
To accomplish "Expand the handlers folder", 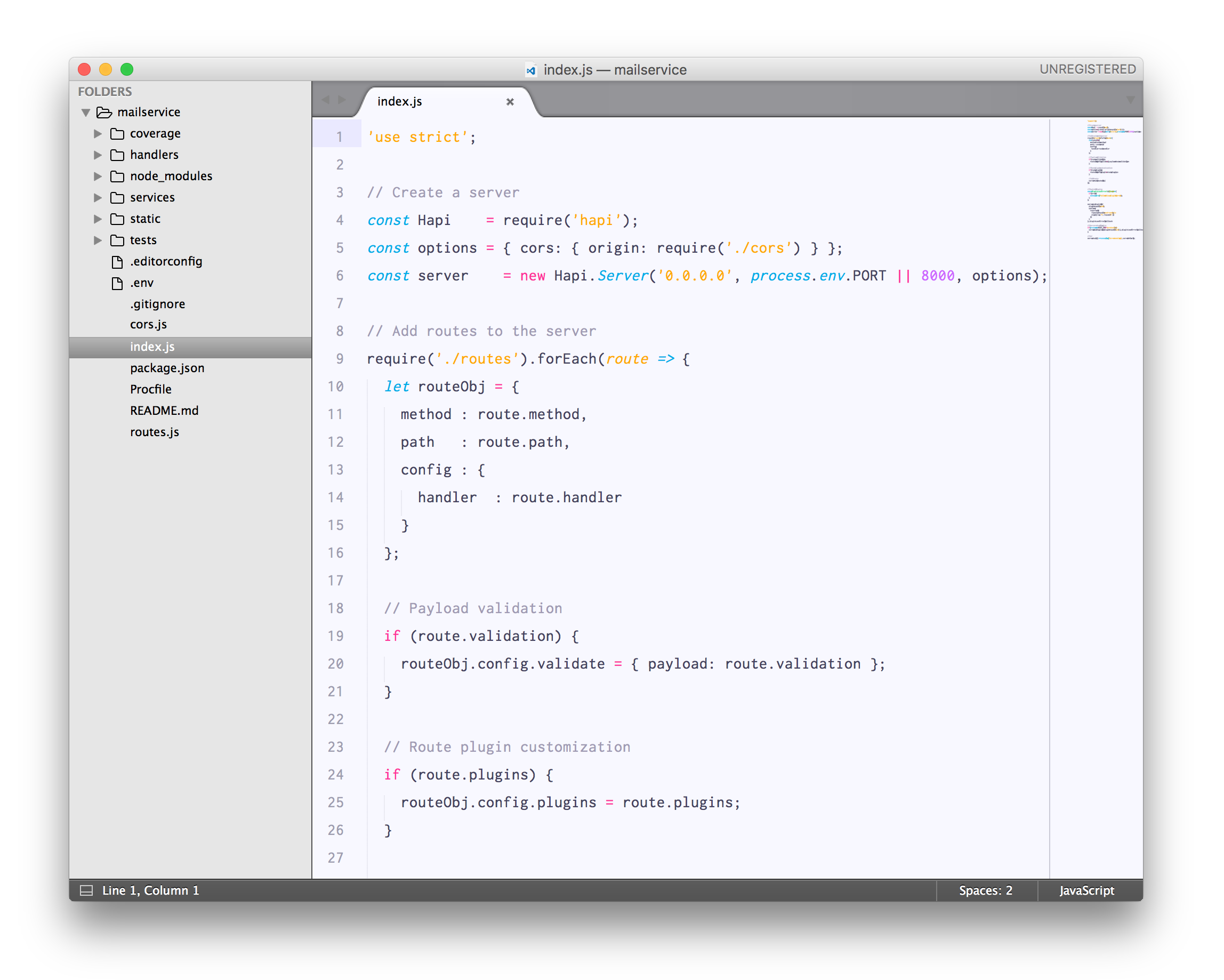I will [x=98, y=155].
